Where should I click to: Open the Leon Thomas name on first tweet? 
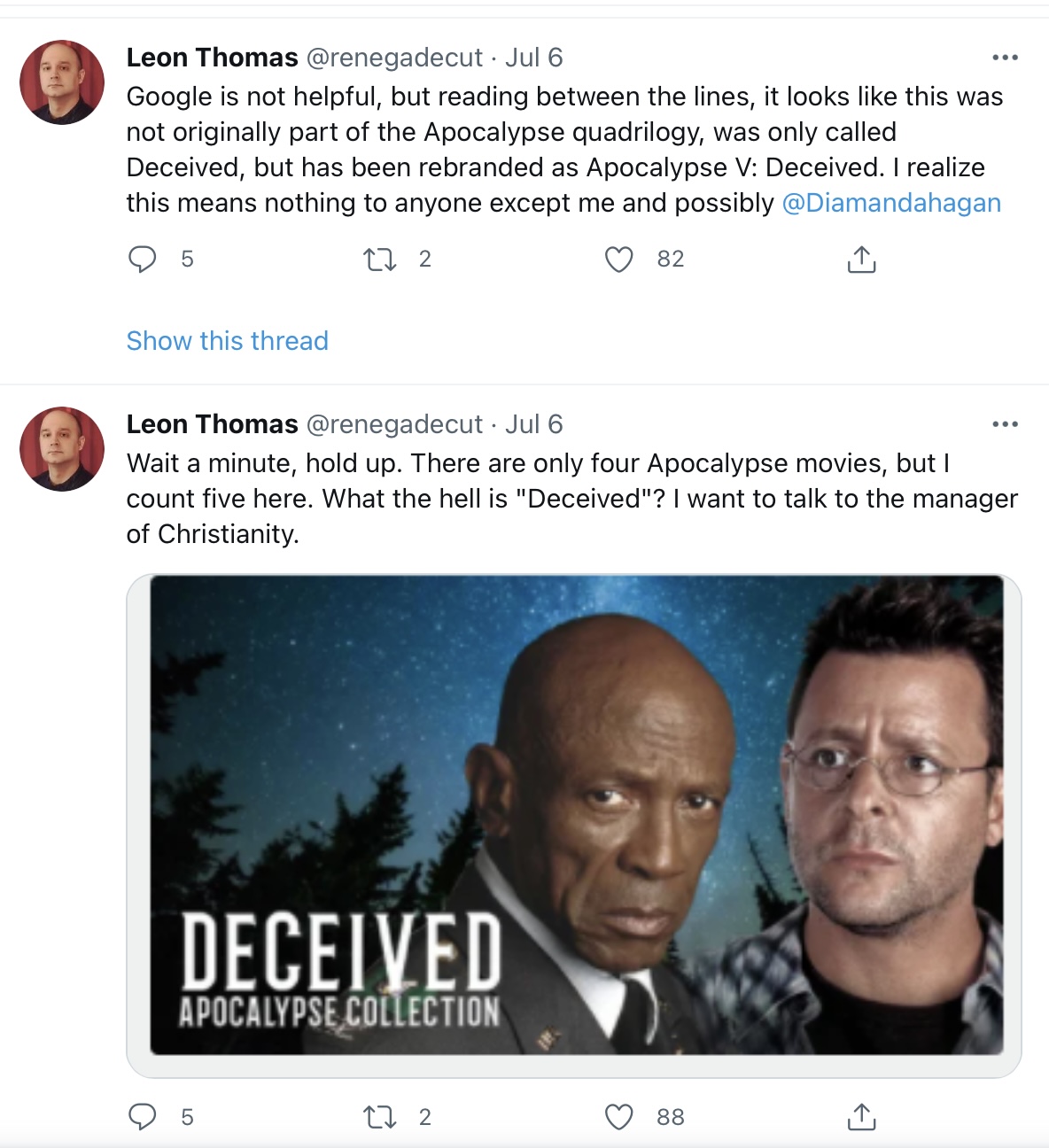tap(213, 58)
